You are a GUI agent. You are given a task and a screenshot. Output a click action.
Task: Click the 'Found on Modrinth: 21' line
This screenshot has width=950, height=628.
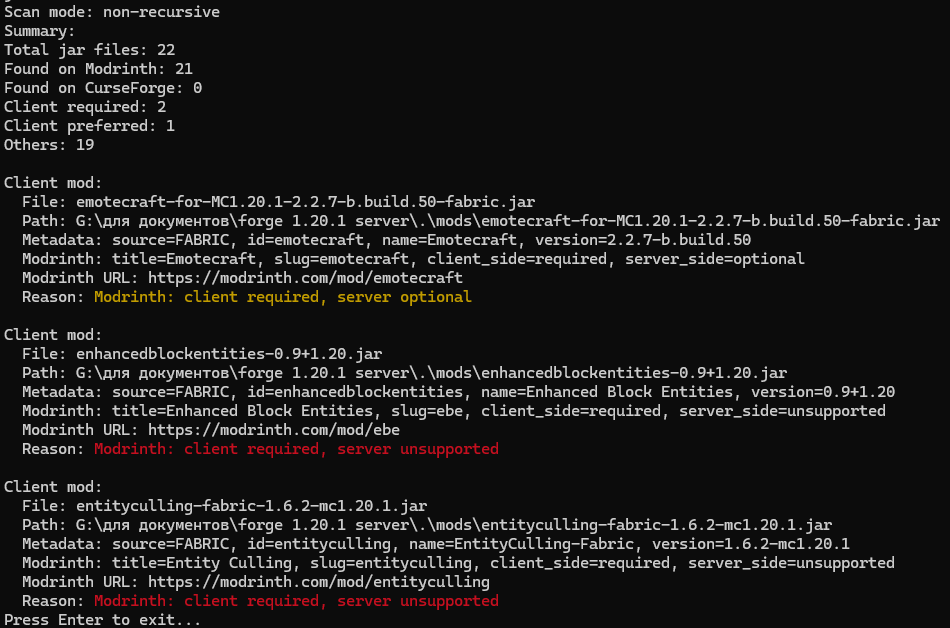[98, 69]
